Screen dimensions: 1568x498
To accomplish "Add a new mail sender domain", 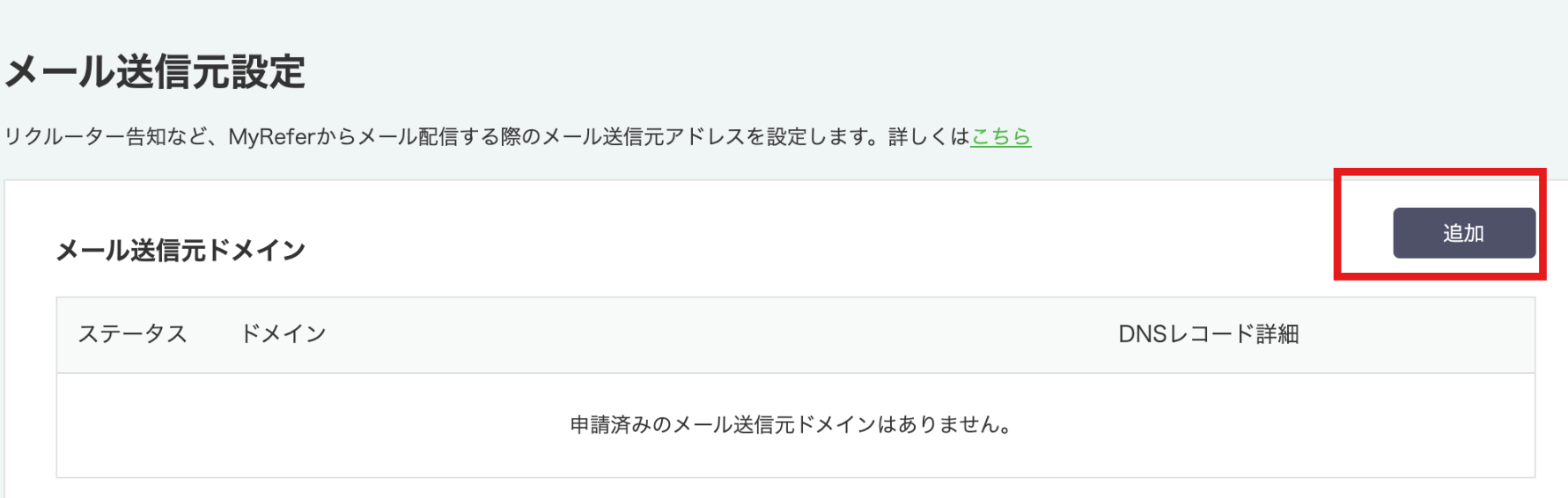I will click(1463, 233).
